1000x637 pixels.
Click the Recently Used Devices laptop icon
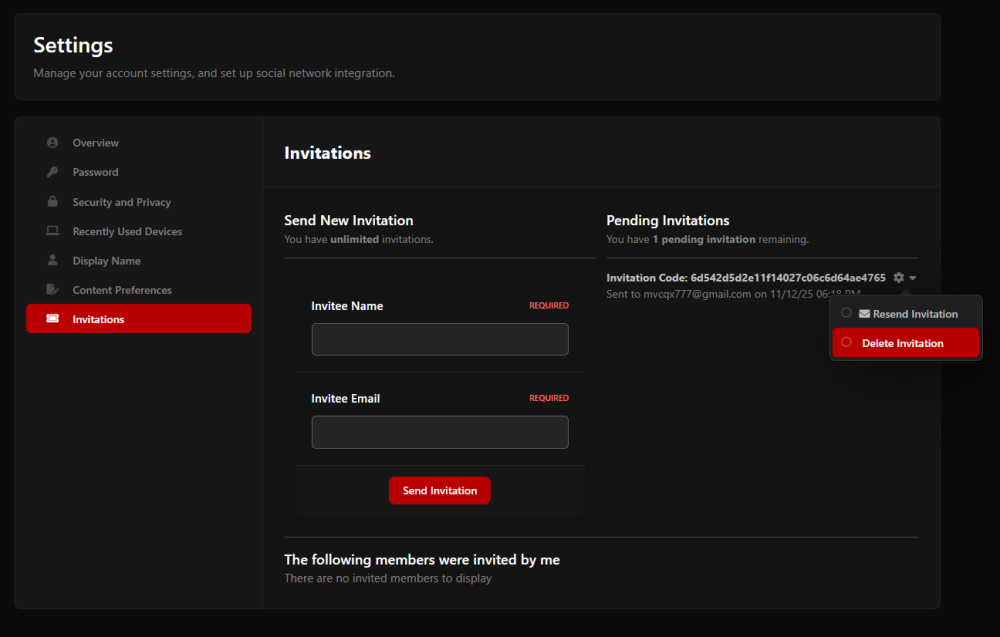tap(52, 231)
